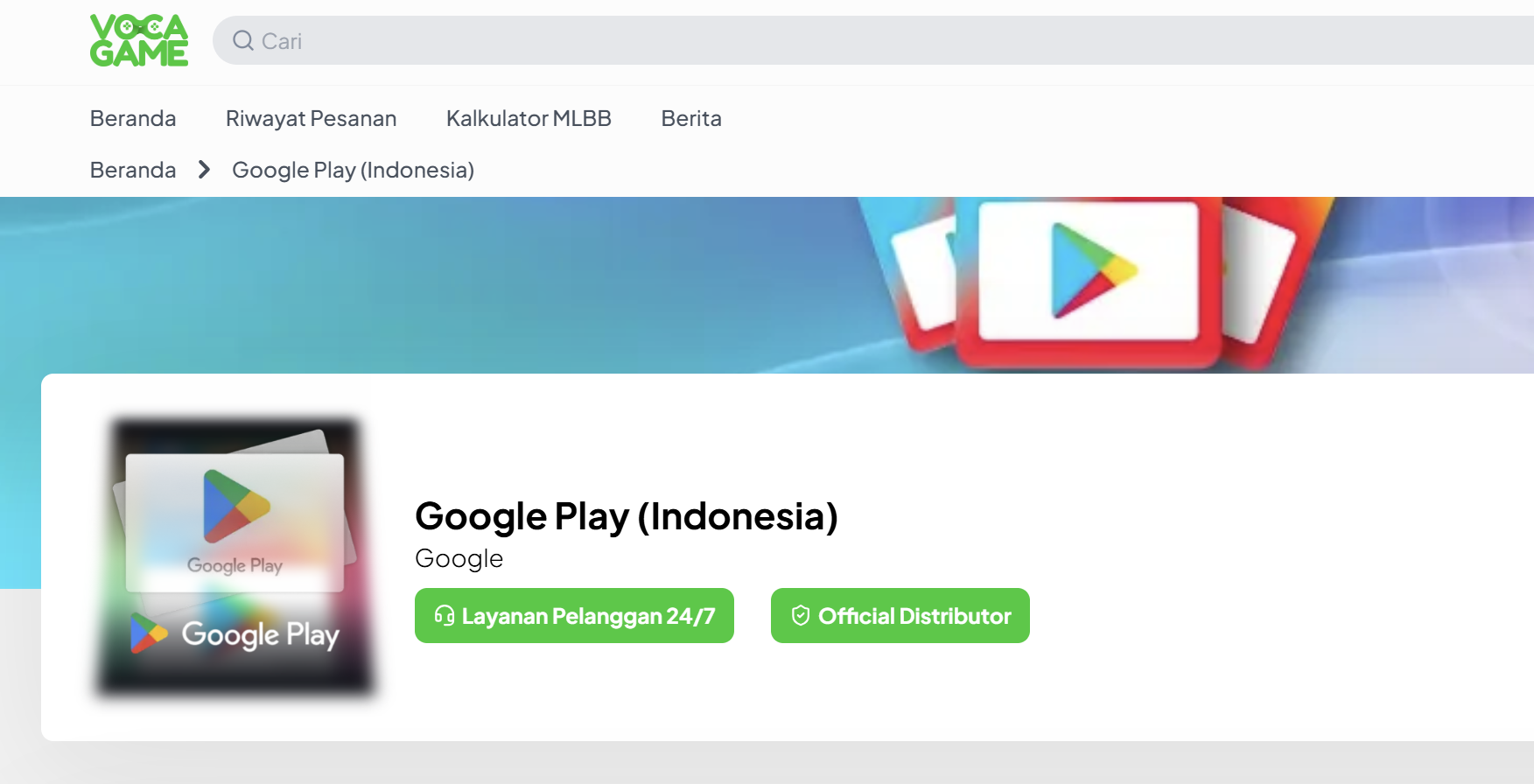The height and width of the screenshot is (784, 1534).
Task: Click the Google Play (Indonesia) breadcrumb
Action: tap(353, 170)
